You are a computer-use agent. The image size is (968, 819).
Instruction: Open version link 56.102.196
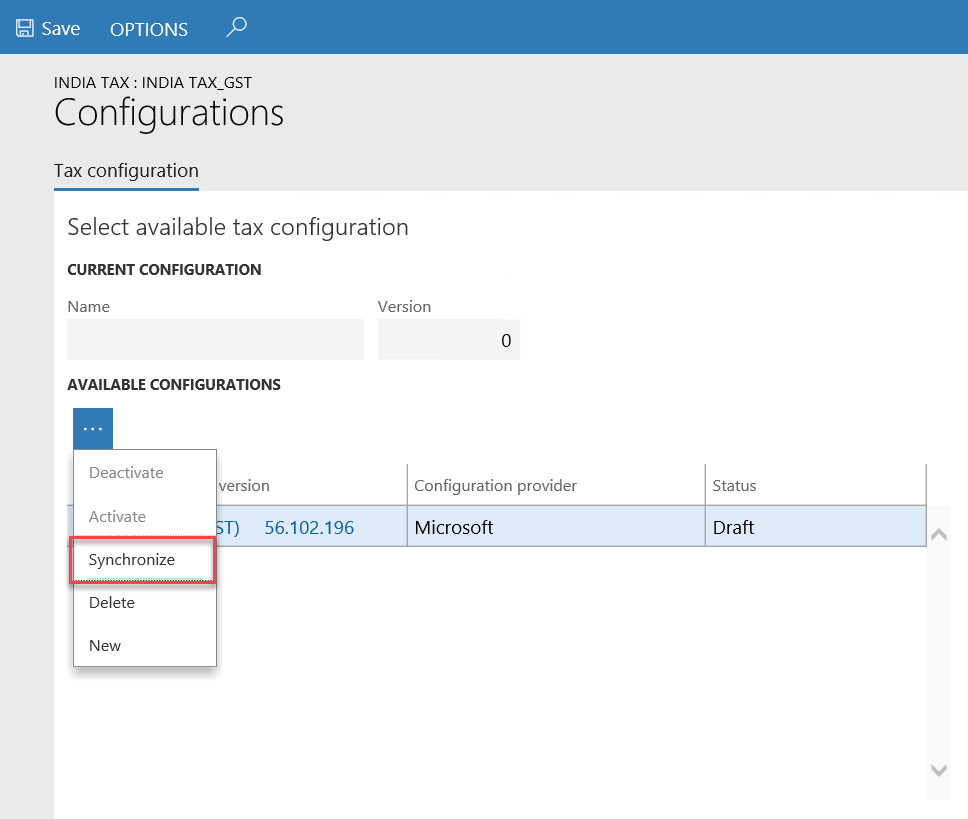[309, 528]
